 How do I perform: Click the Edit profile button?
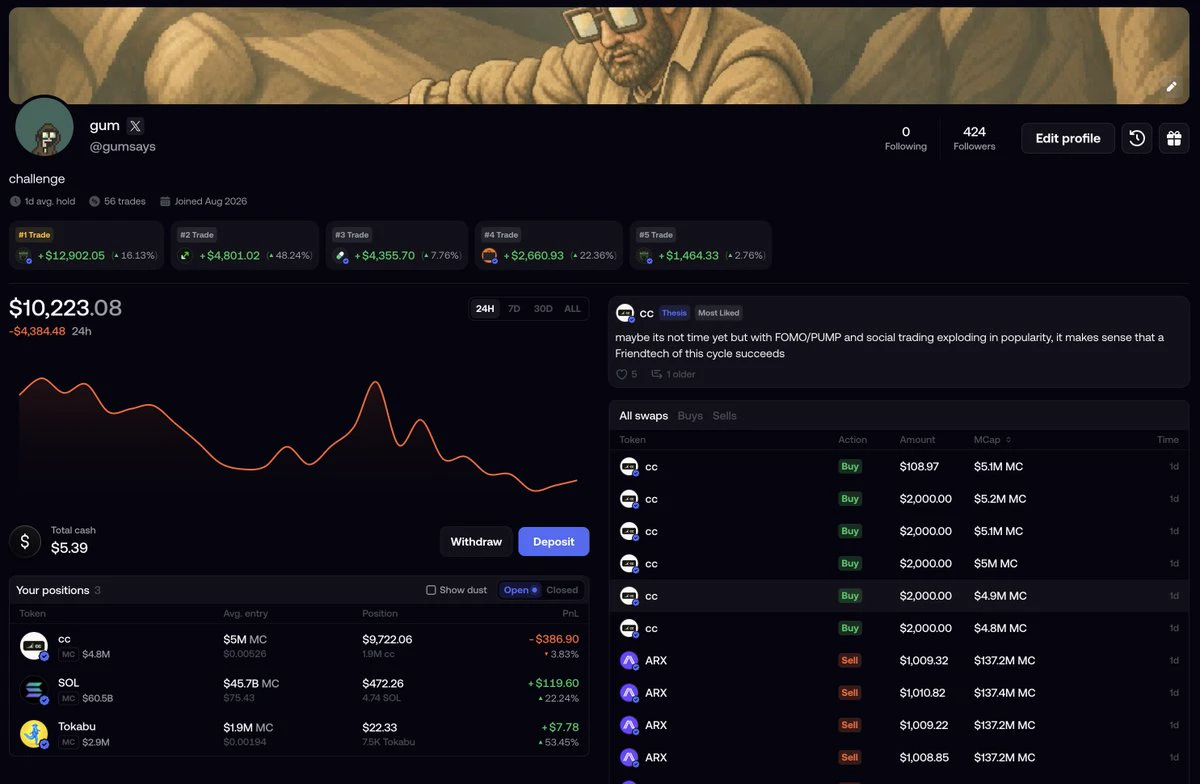pyautogui.click(x=1068, y=138)
